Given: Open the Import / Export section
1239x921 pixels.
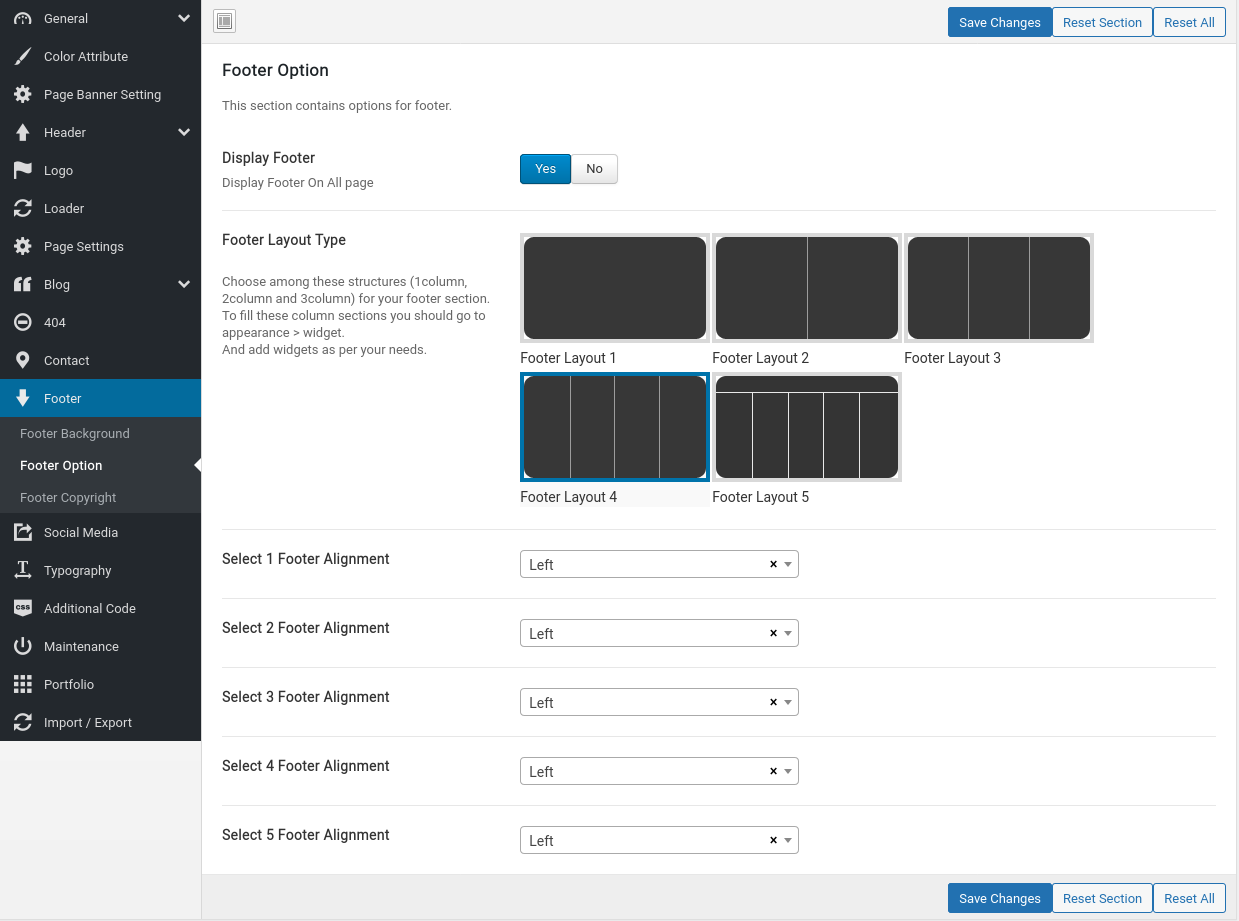Looking at the screenshot, I should tap(100, 722).
